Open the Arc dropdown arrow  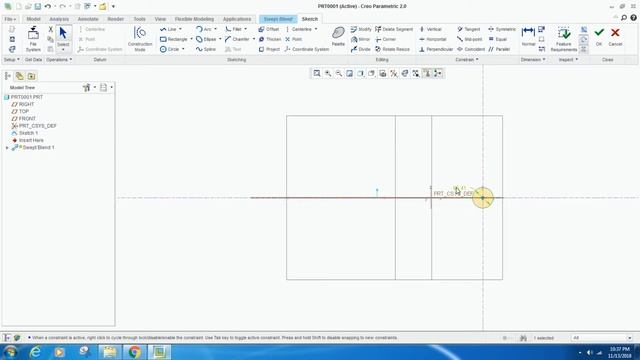(x=216, y=29)
